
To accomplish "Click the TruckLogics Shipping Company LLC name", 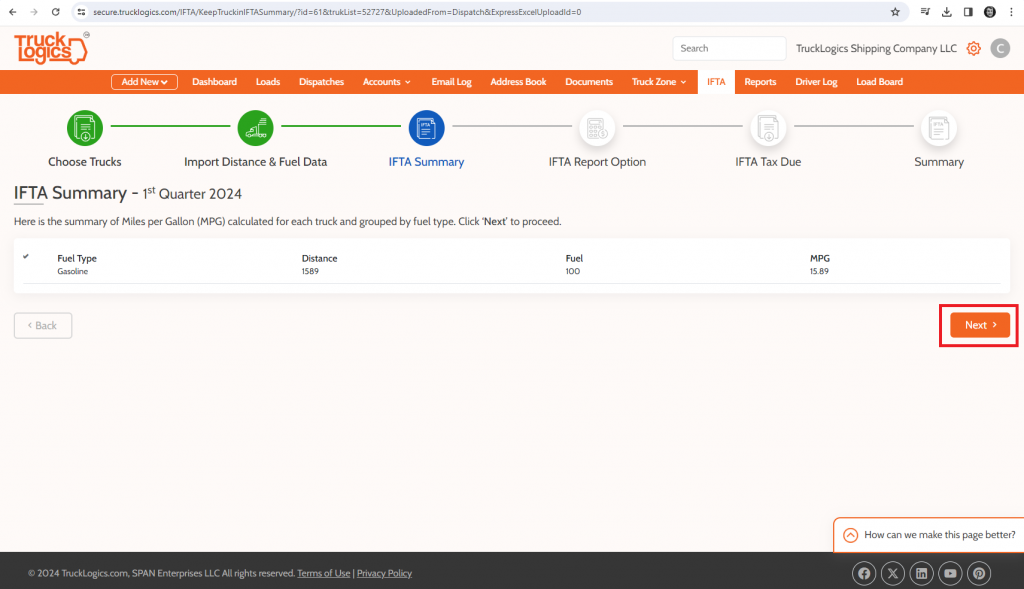I will click(x=876, y=48).
